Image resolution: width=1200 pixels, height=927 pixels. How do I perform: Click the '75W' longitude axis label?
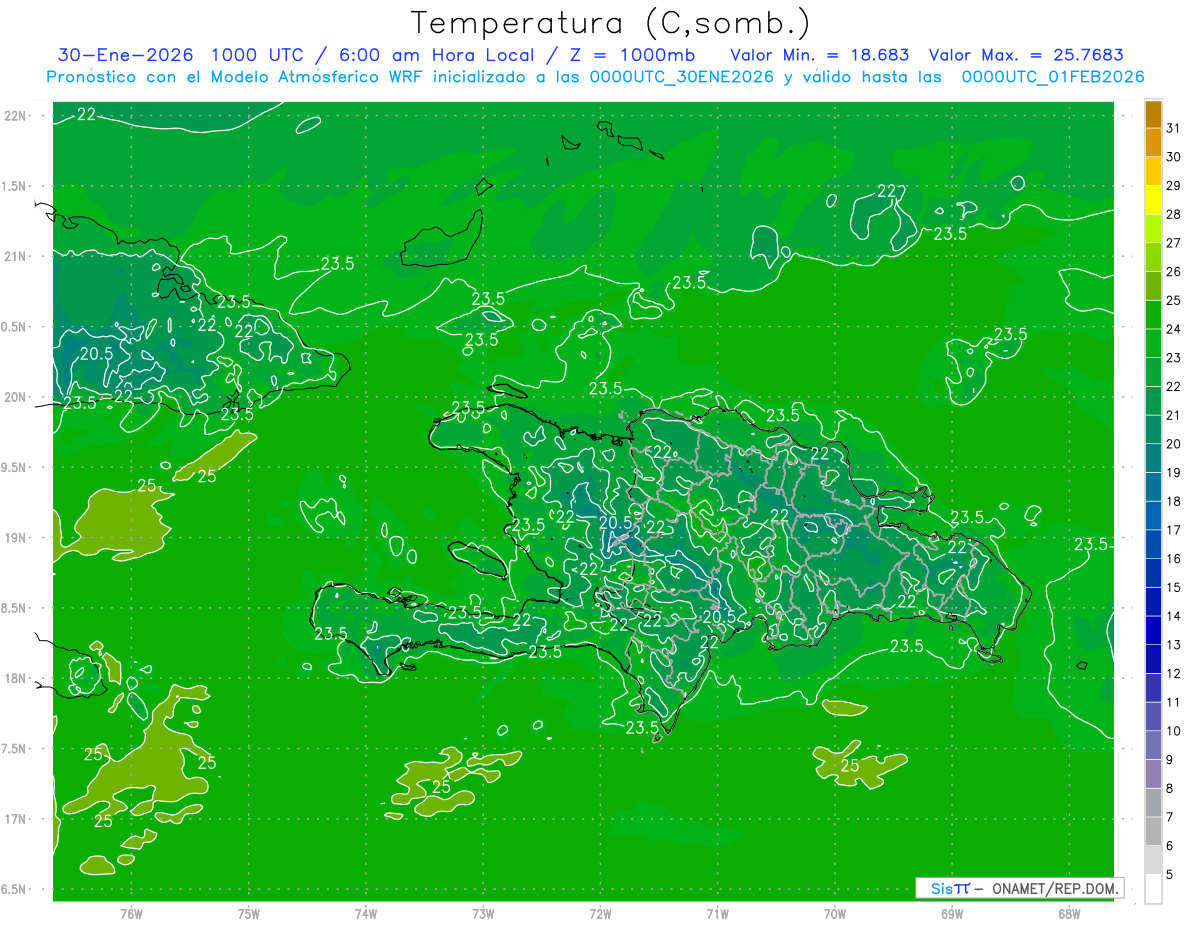pos(249,914)
